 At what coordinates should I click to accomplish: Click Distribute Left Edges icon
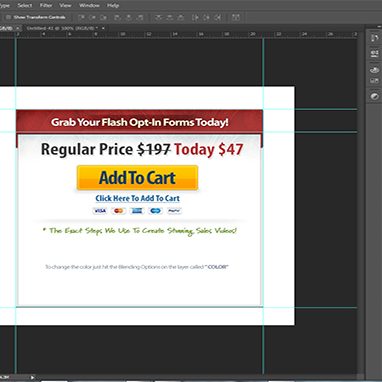coord(195,17)
